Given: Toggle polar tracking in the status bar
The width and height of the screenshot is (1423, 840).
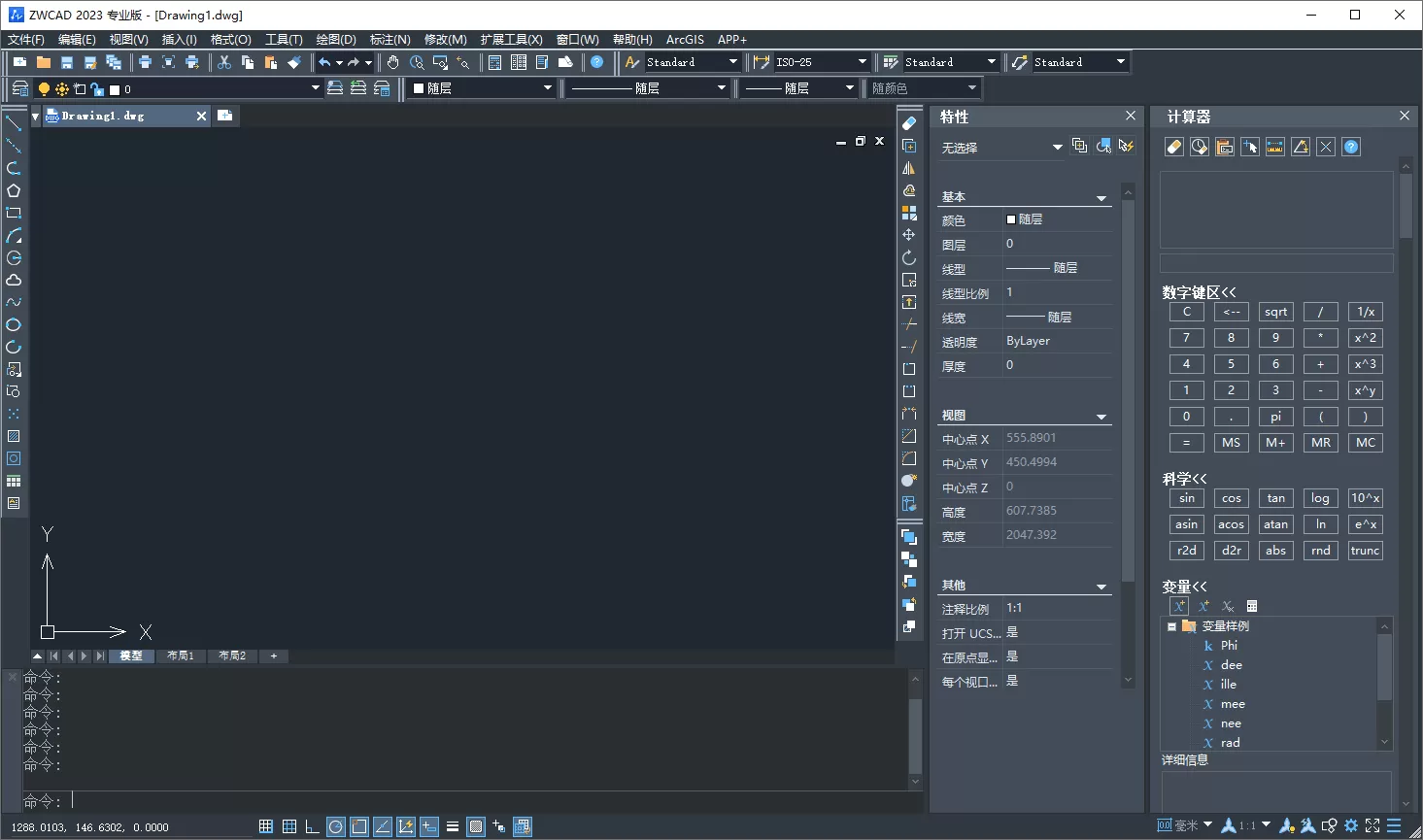Looking at the screenshot, I should tap(335, 825).
